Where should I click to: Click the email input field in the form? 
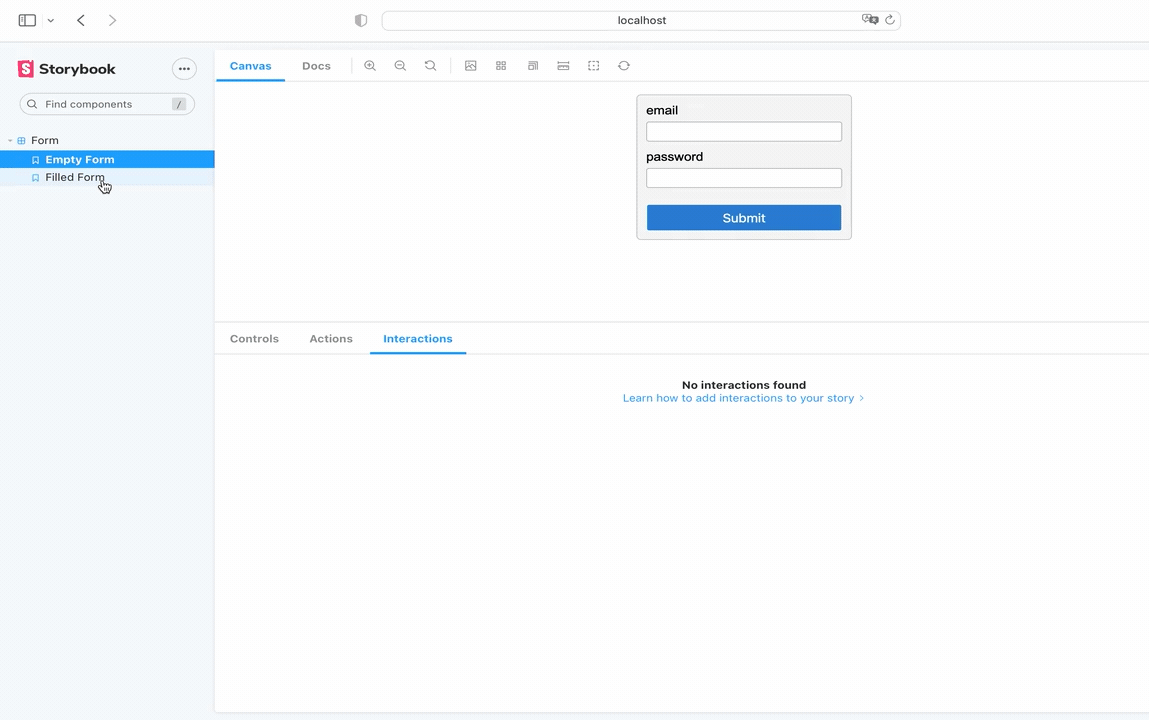click(x=743, y=131)
